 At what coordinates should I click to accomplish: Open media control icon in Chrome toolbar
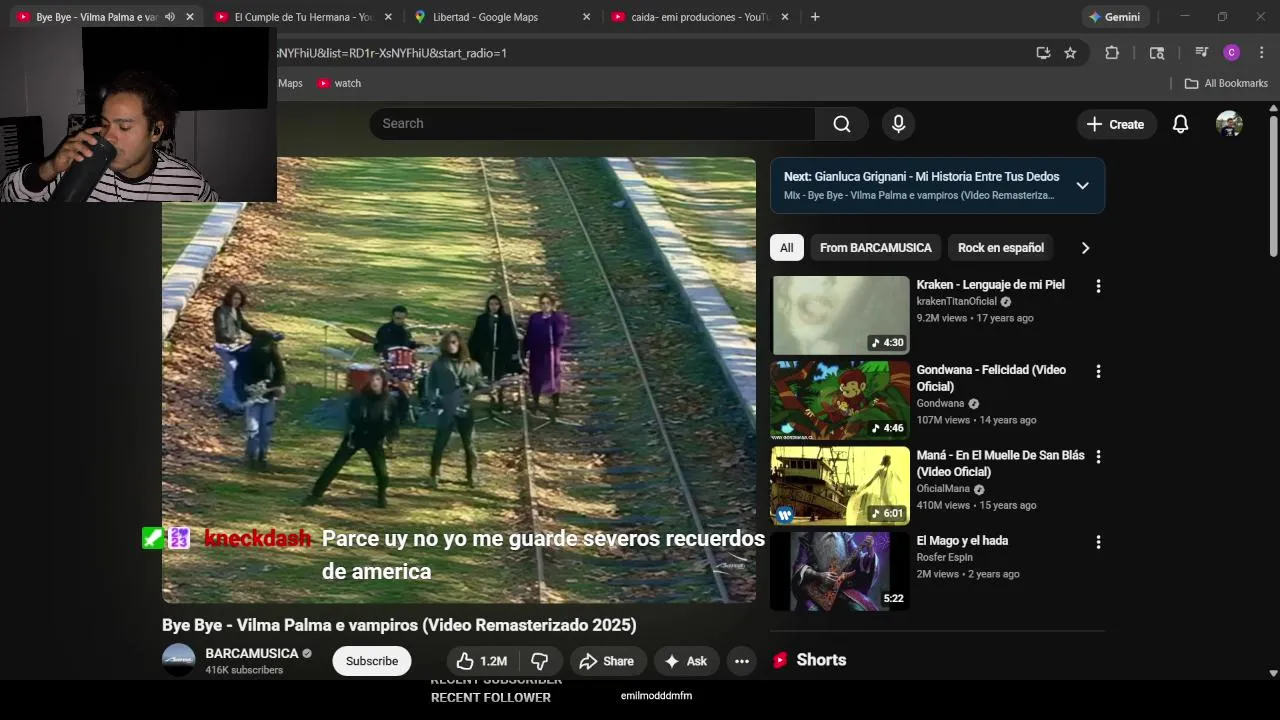[x=1201, y=53]
